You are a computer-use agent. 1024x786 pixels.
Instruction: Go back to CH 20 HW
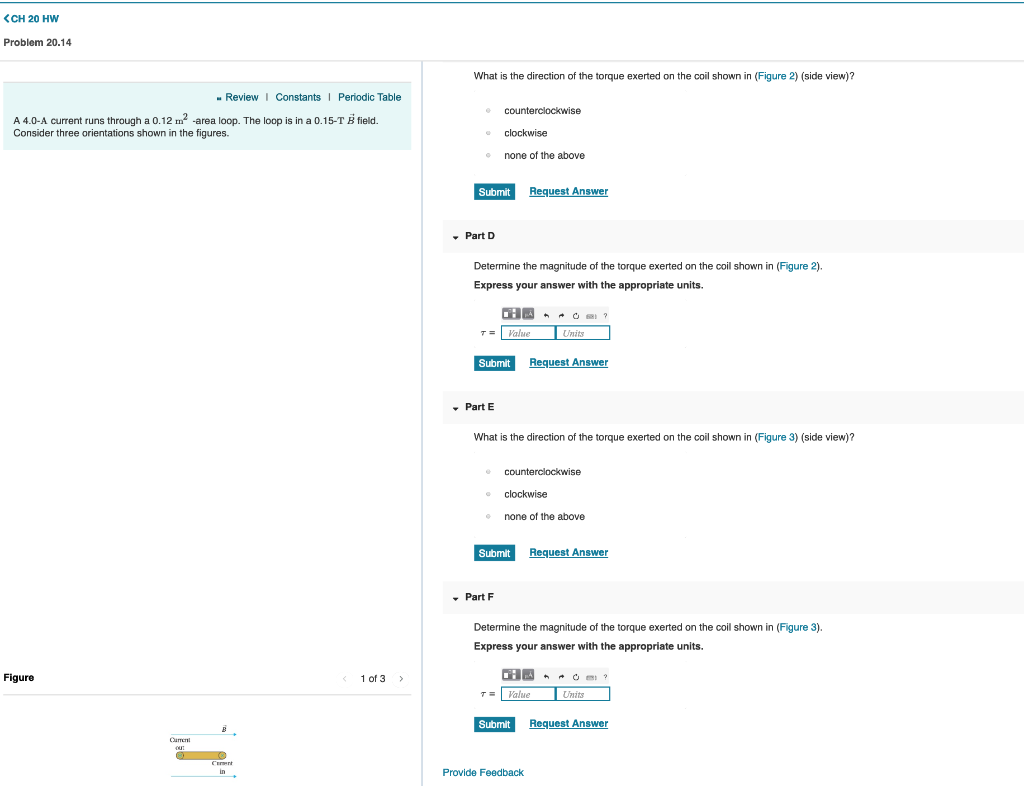click(x=31, y=19)
